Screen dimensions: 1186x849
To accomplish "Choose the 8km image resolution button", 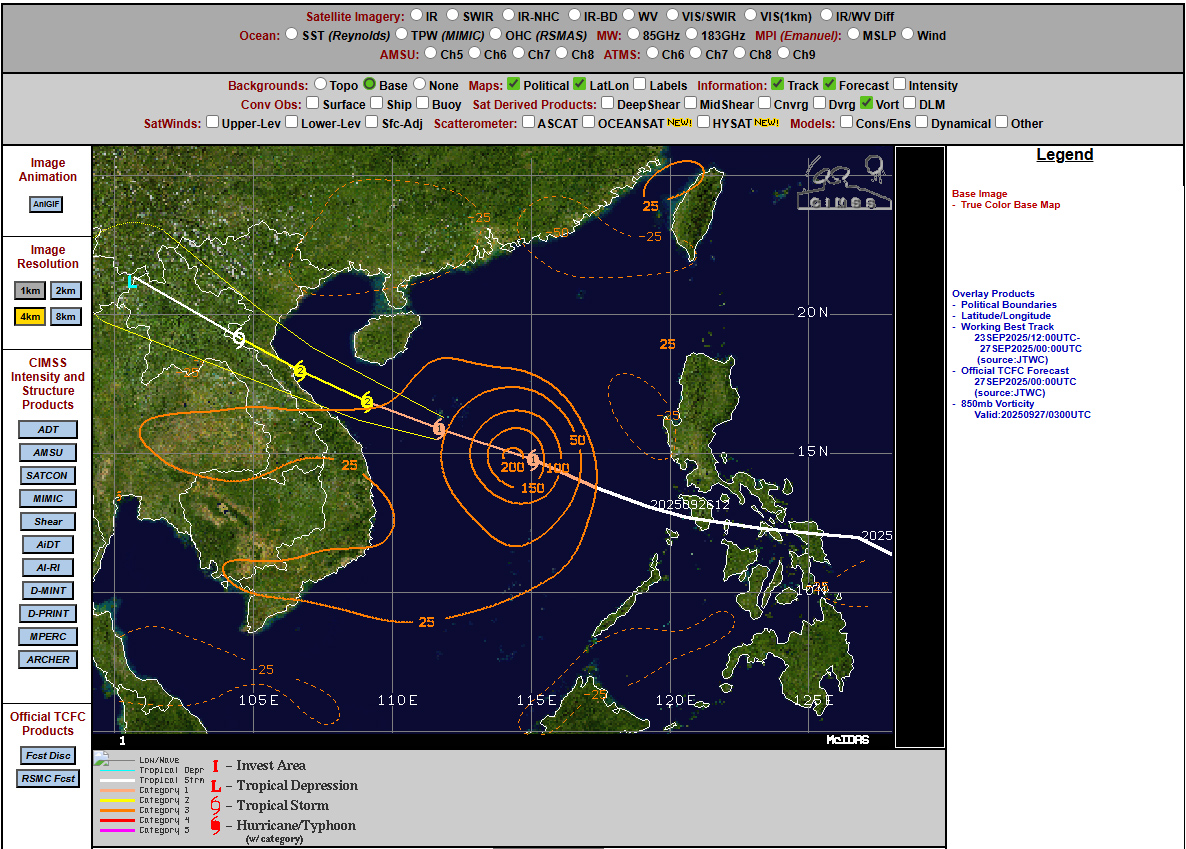I will [65, 316].
